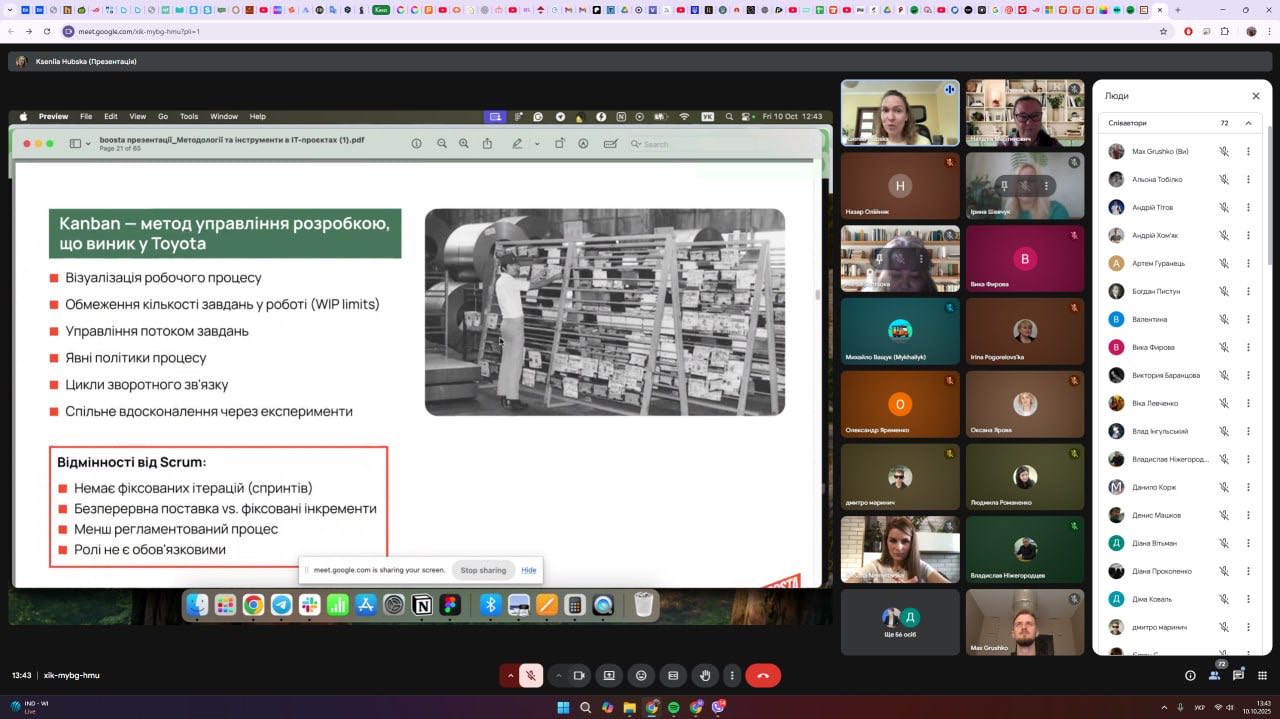Open a new Chrome tab
The width and height of the screenshot is (1280, 719).
tap(1177, 10)
